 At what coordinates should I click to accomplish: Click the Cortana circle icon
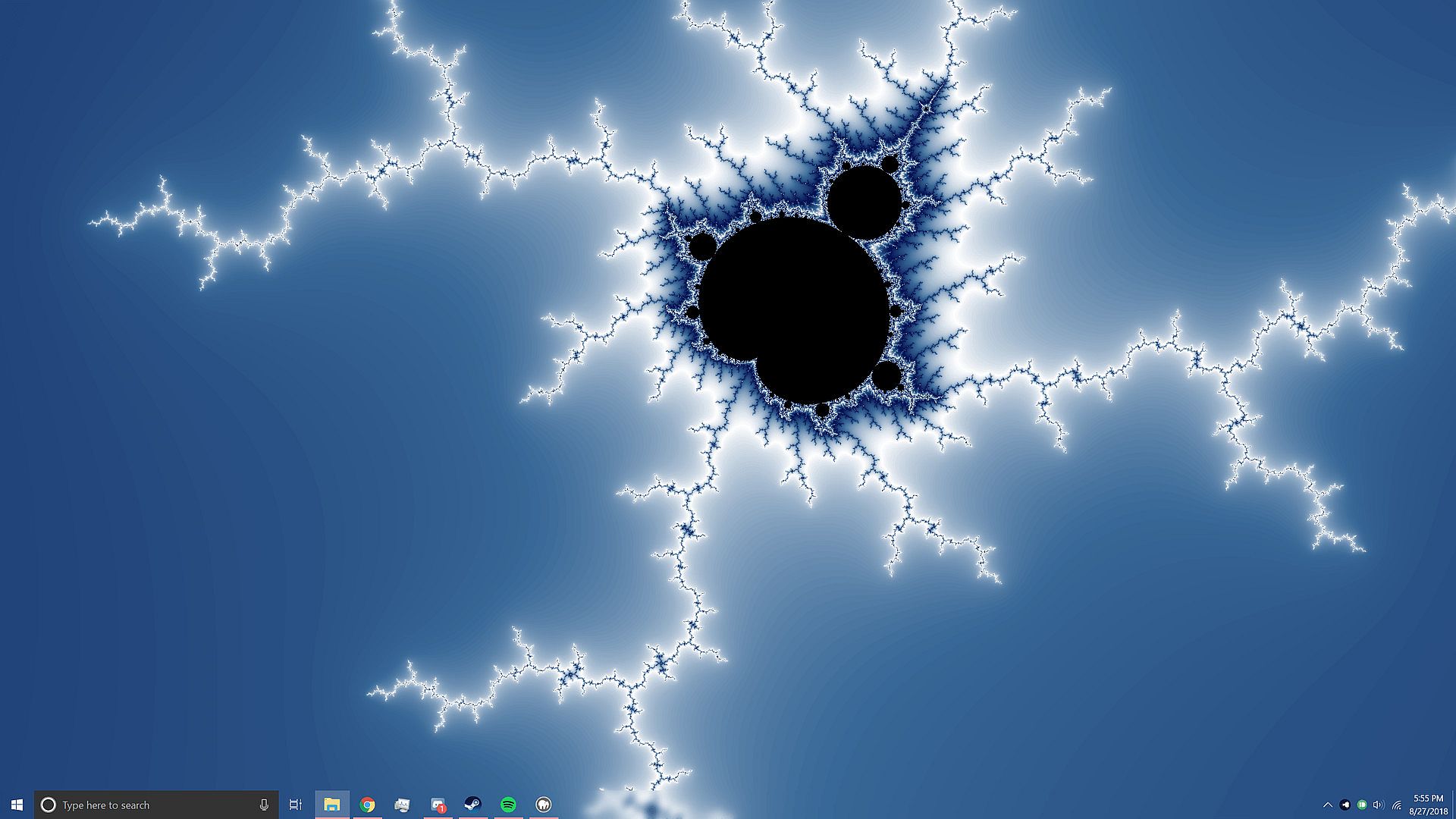(48, 805)
